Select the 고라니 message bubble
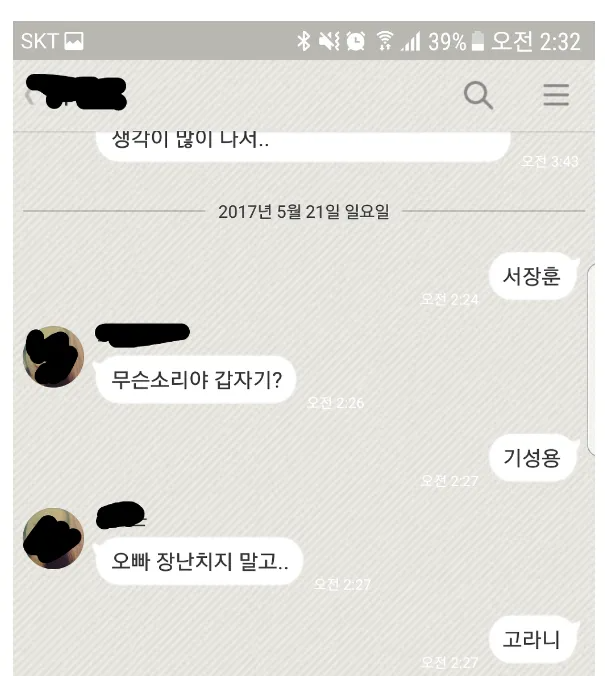This screenshot has width=605, height=676. pyautogui.click(x=533, y=639)
